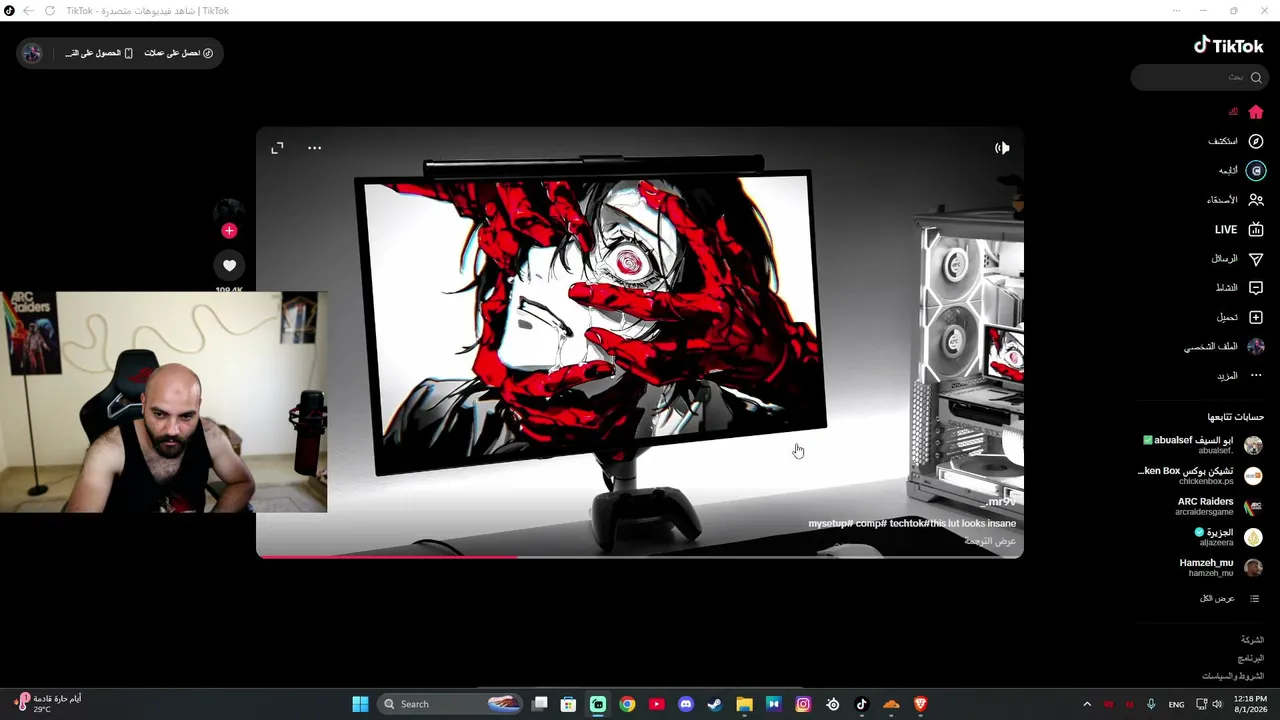Click the Terms and Policies footer link
This screenshot has width=1280, height=720.
click(1233, 676)
